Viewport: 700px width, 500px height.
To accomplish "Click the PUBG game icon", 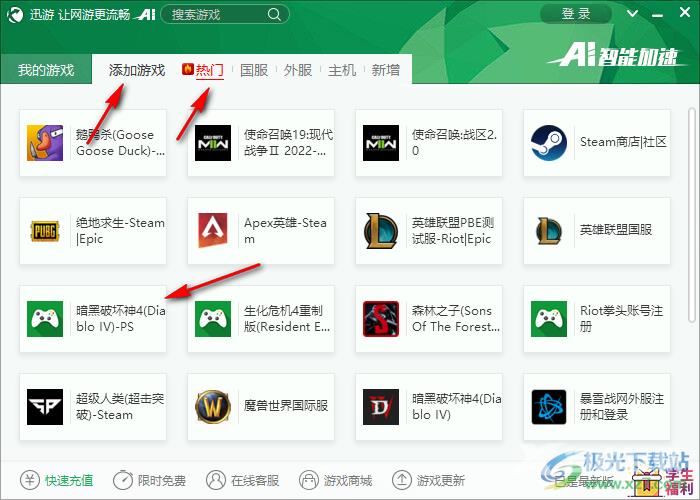I will tap(45, 231).
